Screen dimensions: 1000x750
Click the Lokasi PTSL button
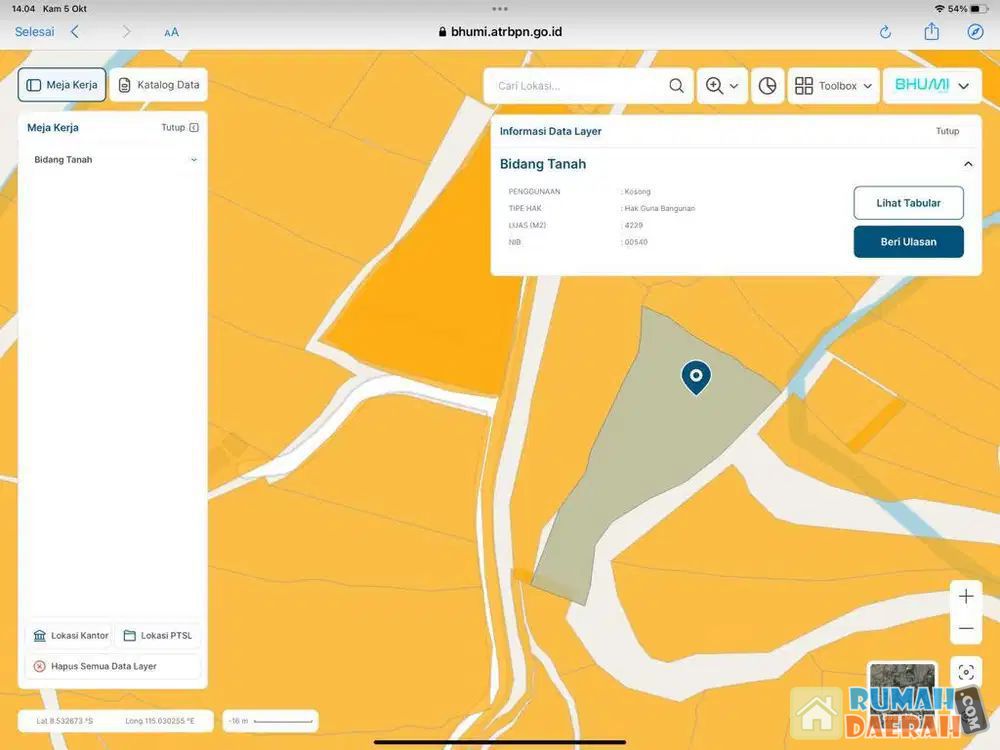click(157, 636)
